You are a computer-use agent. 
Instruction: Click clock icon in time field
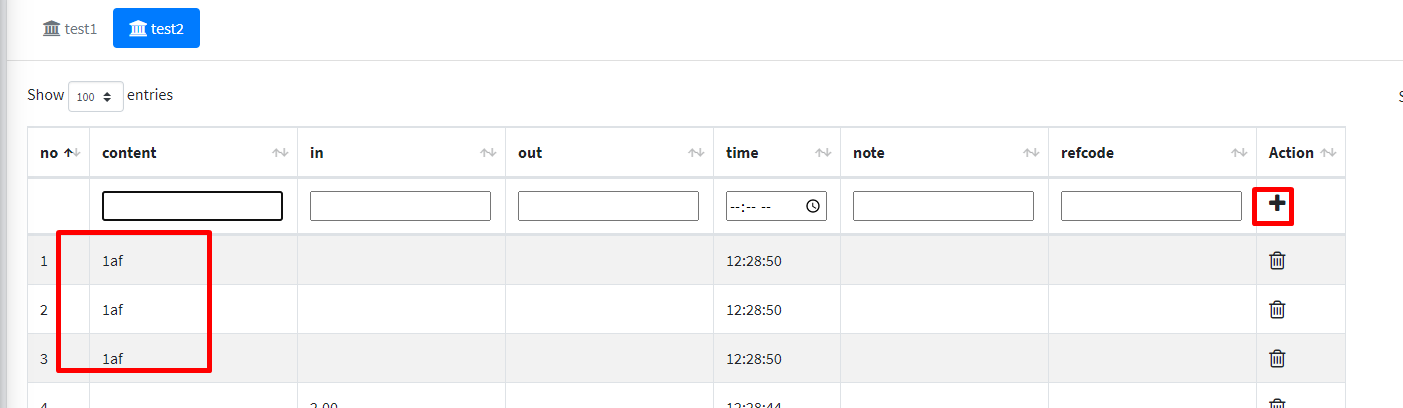(813, 206)
